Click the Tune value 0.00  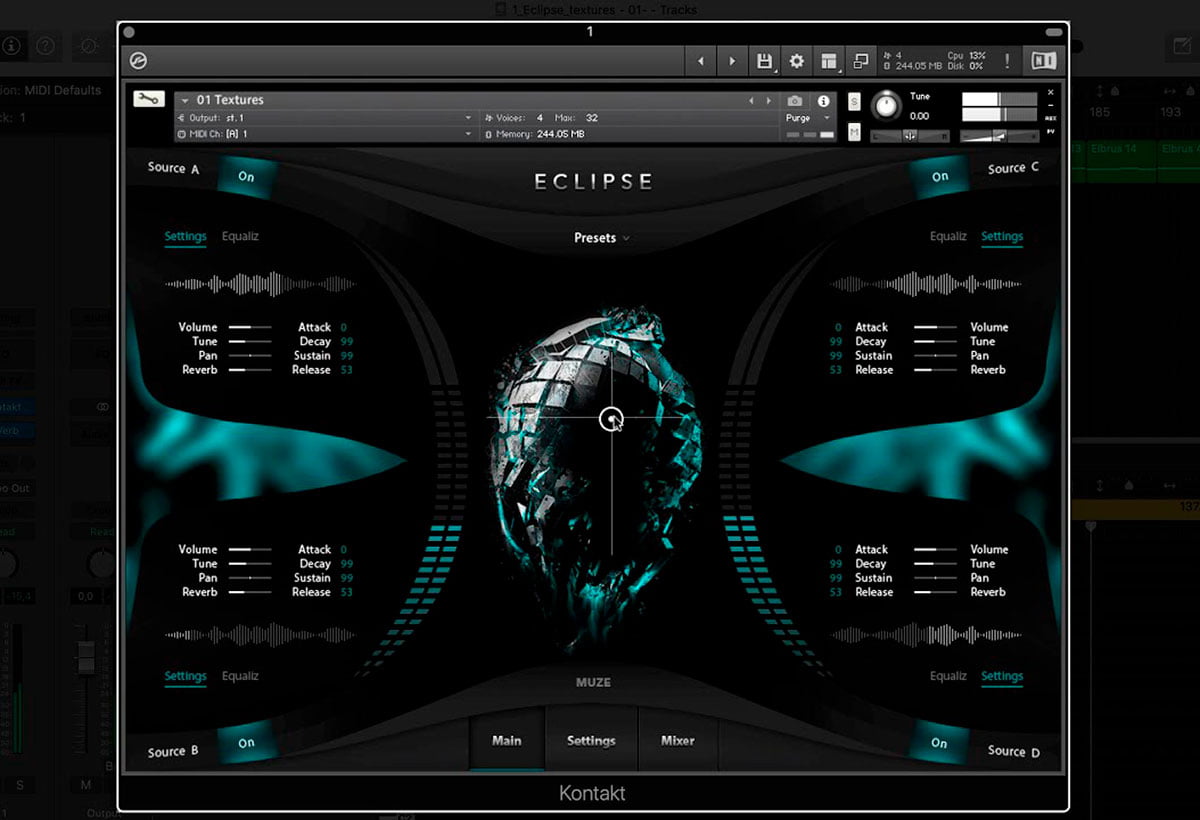tap(920, 116)
